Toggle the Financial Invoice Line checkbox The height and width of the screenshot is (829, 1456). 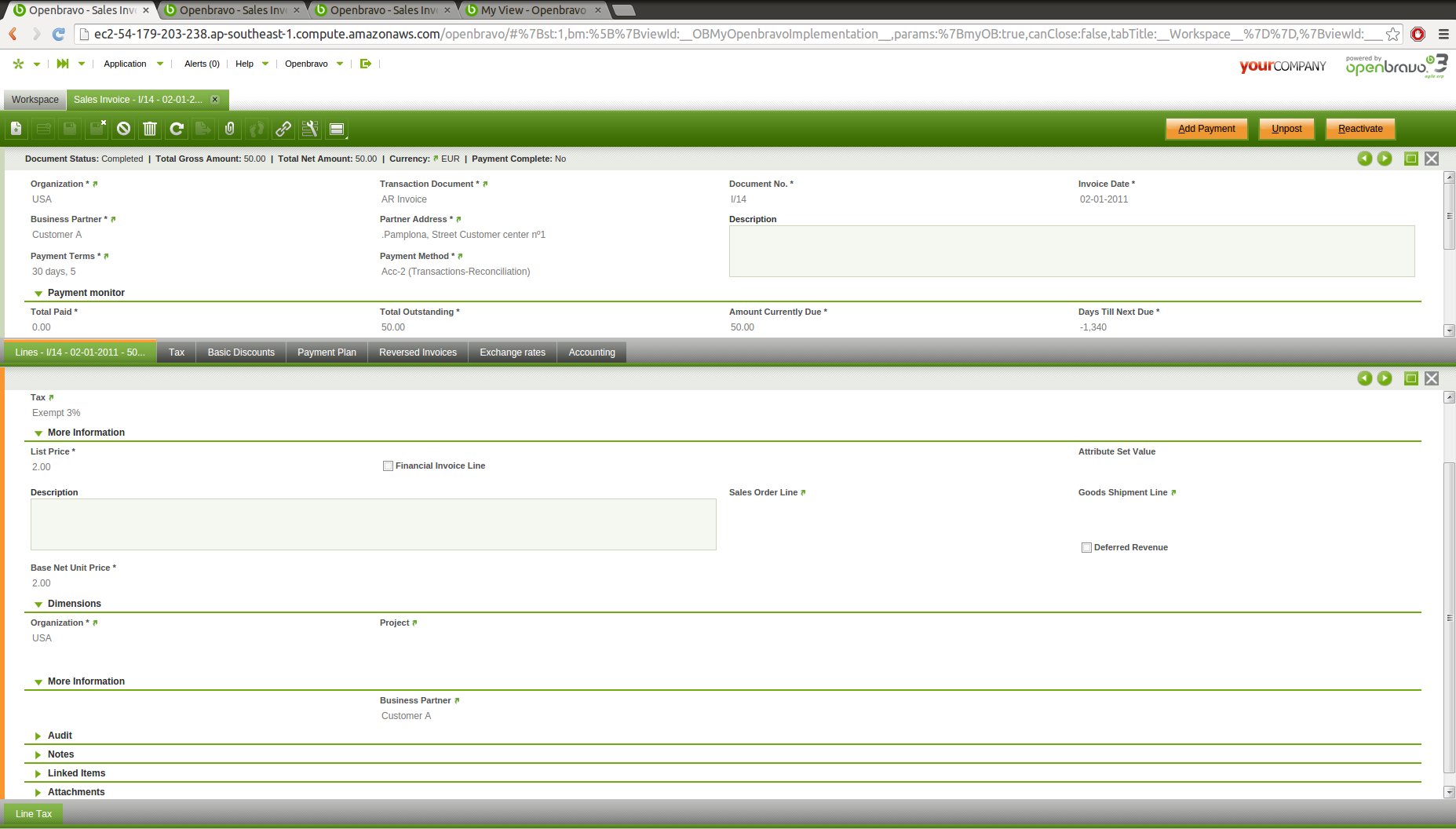[388, 466]
